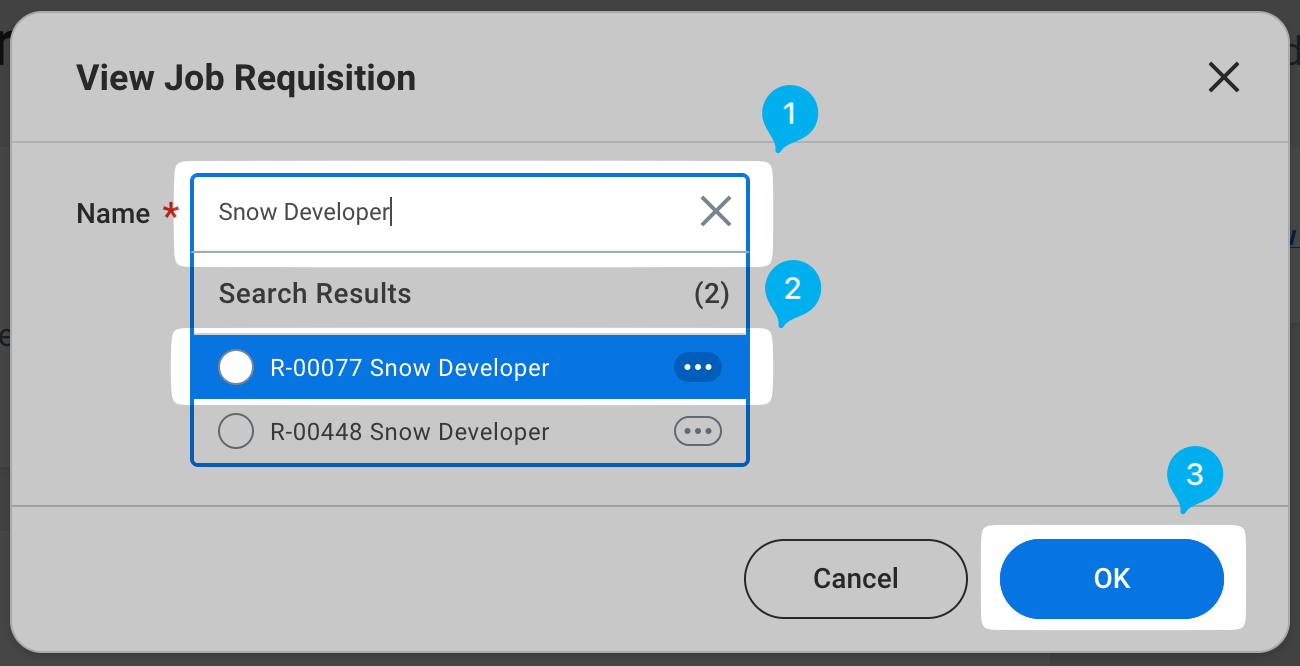Image resolution: width=1300 pixels, height=666 pixels.
Task: Choose the R-00077 Snow Developer result text
Action: point(410,368)
